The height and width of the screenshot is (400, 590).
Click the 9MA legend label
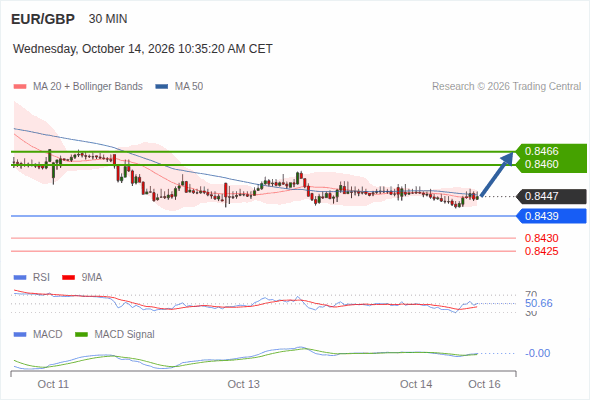pos(92,278)
